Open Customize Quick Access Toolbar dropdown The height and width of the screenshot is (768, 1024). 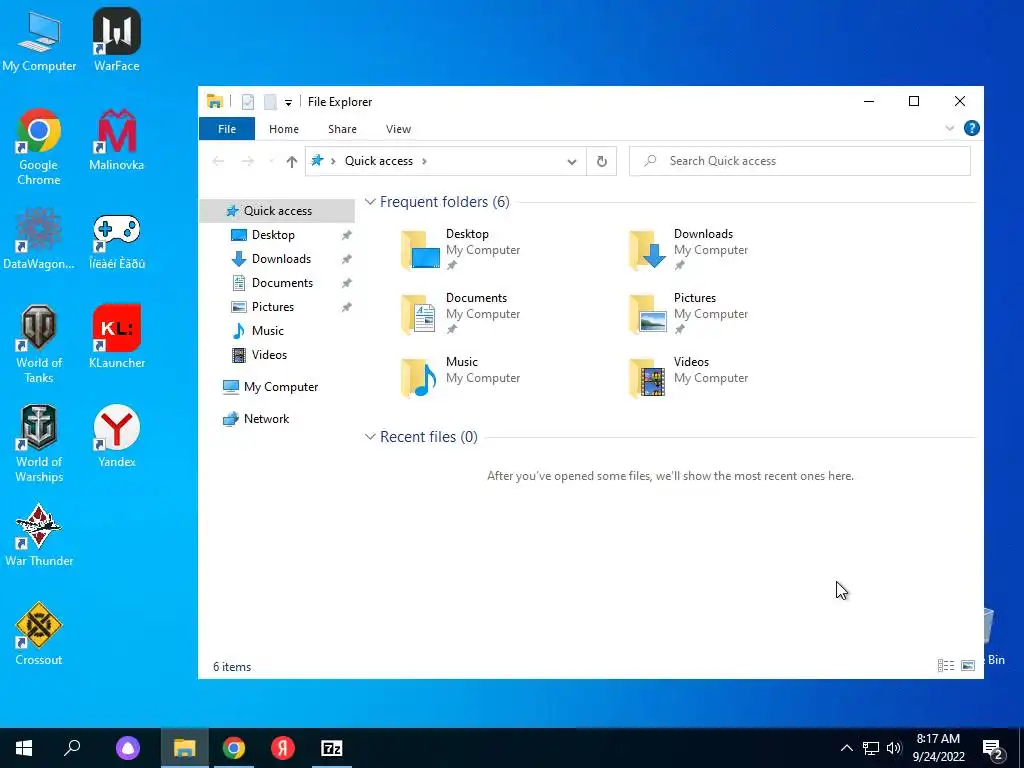[x=288, y=103]
